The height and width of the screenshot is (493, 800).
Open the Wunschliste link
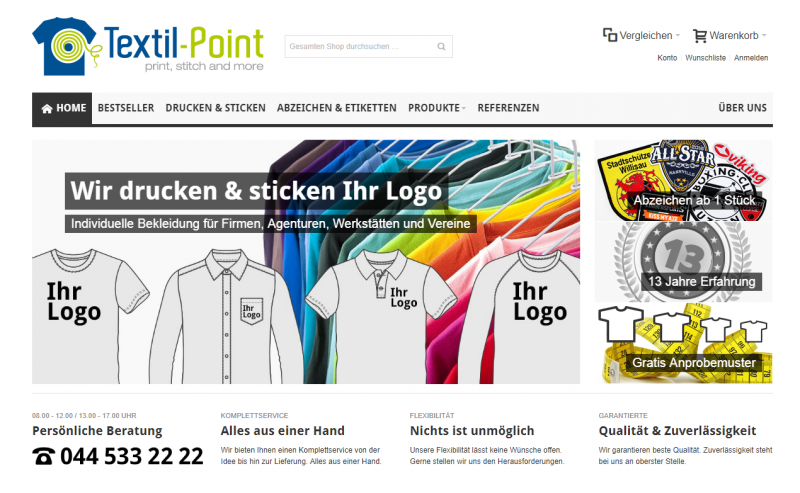click(x=705, y=58)
